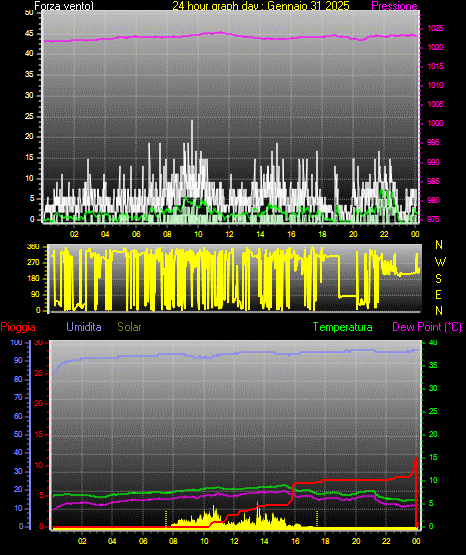
Task: Click the 'W' compass direction label
Action: (x=440, y=262)
